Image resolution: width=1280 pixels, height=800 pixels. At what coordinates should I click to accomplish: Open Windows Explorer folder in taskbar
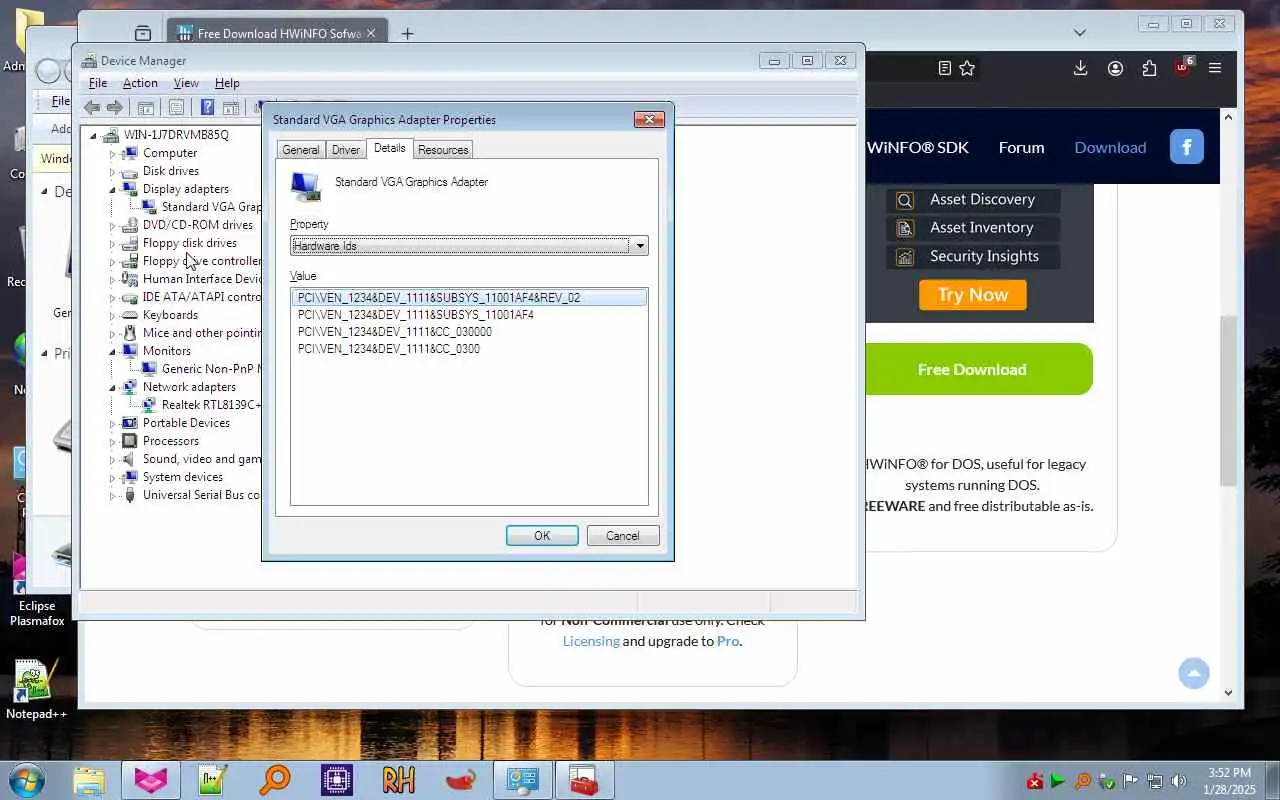(x=89, y=780)
